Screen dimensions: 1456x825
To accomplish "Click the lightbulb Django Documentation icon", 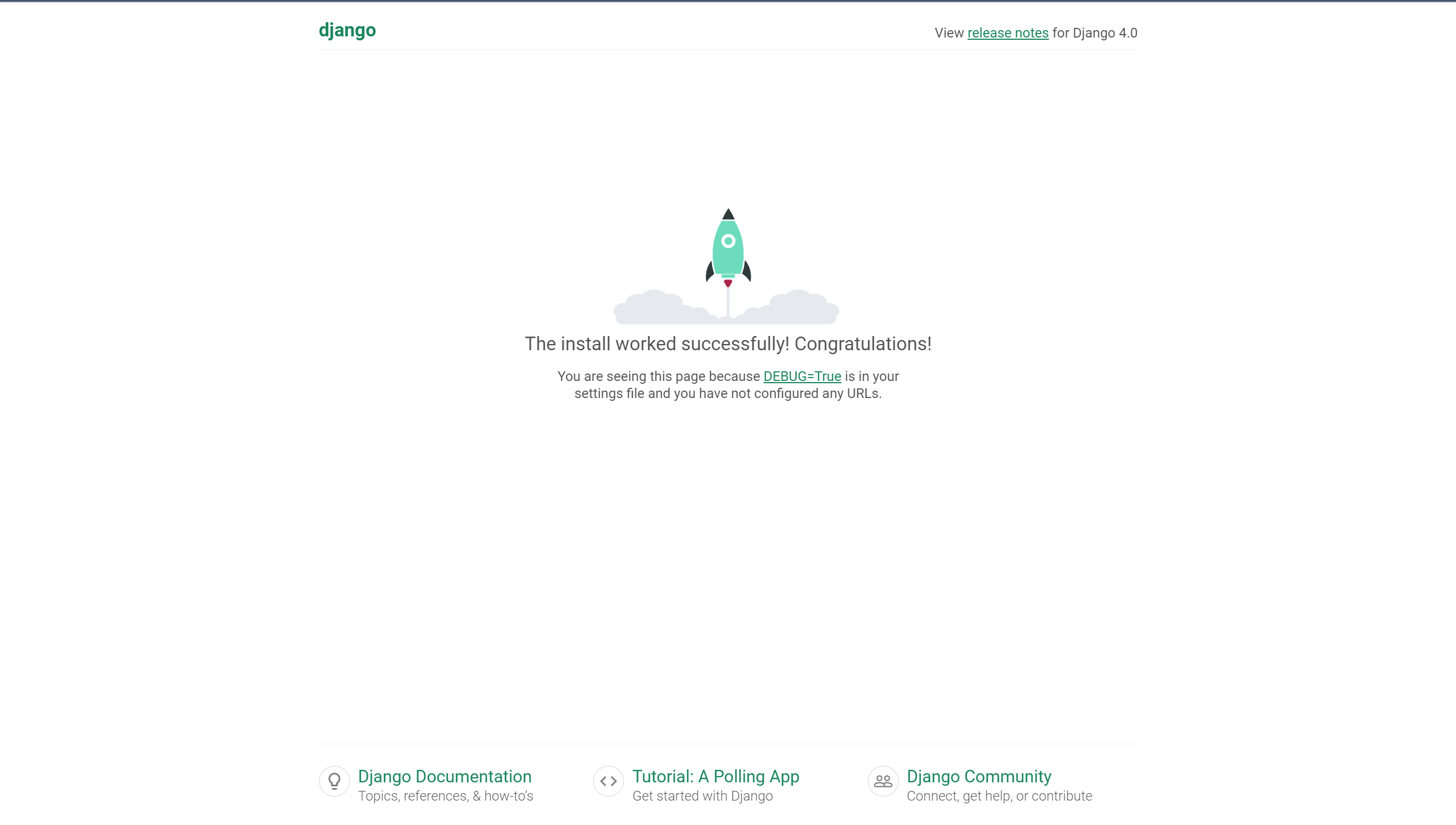I will 334,781.
